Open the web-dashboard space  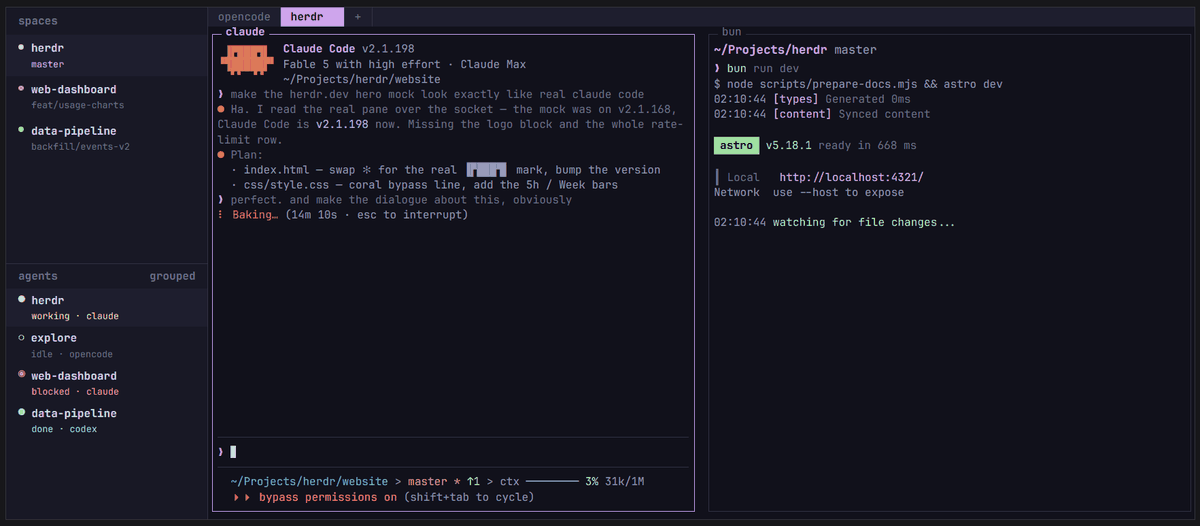(x=105, y=96)
